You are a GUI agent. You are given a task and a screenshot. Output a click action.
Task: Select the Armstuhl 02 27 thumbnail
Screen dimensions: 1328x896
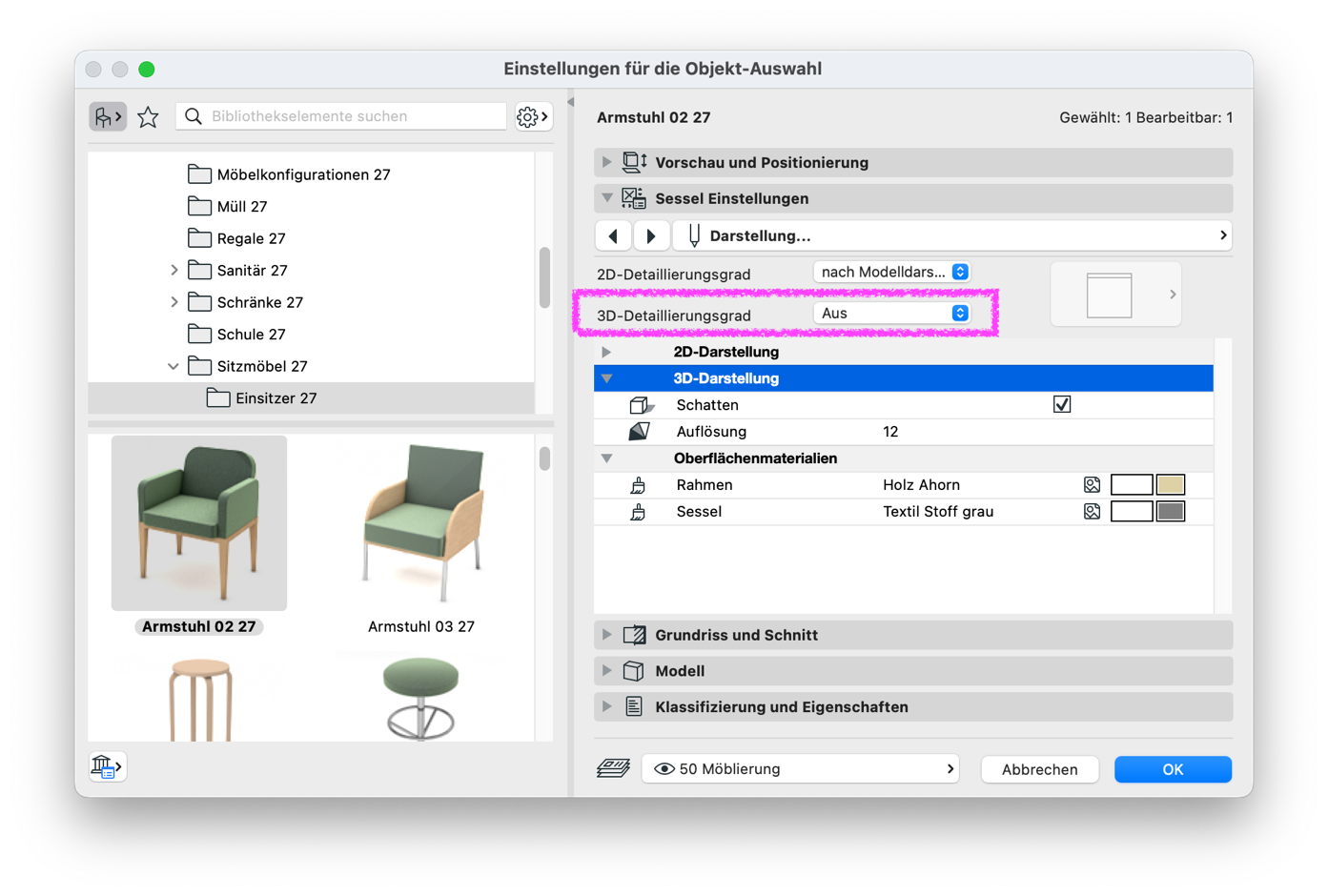[x=199, y=523]
